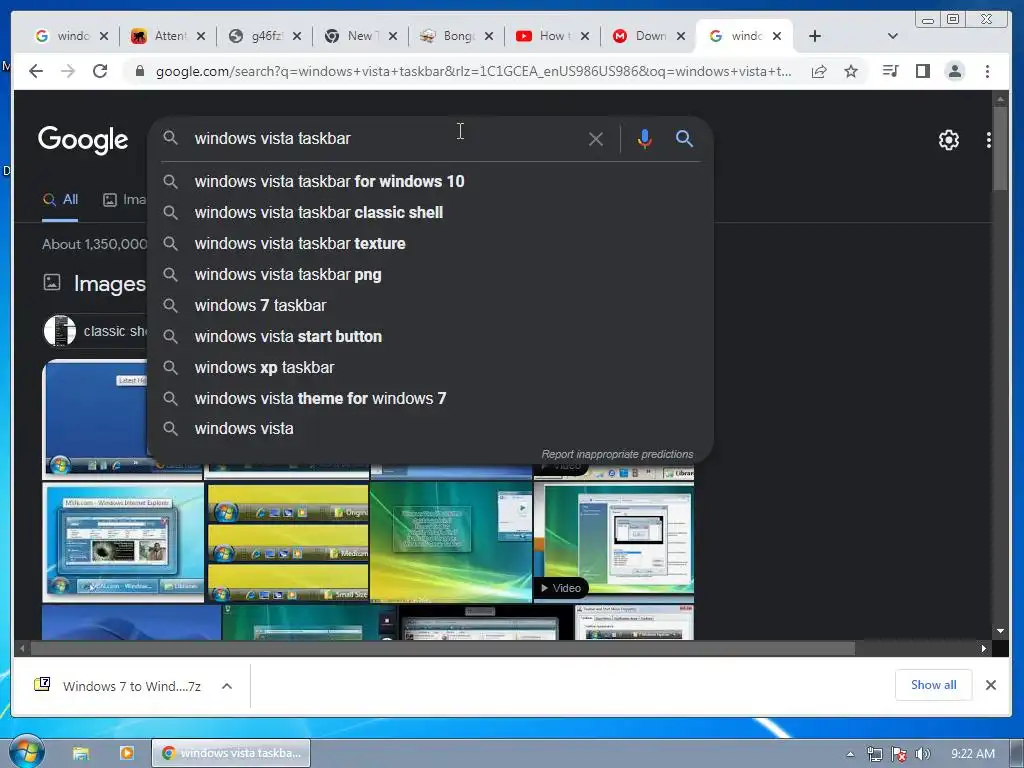Bookmark this page with the star icon

pyautogui.click(x=851, y=71)
